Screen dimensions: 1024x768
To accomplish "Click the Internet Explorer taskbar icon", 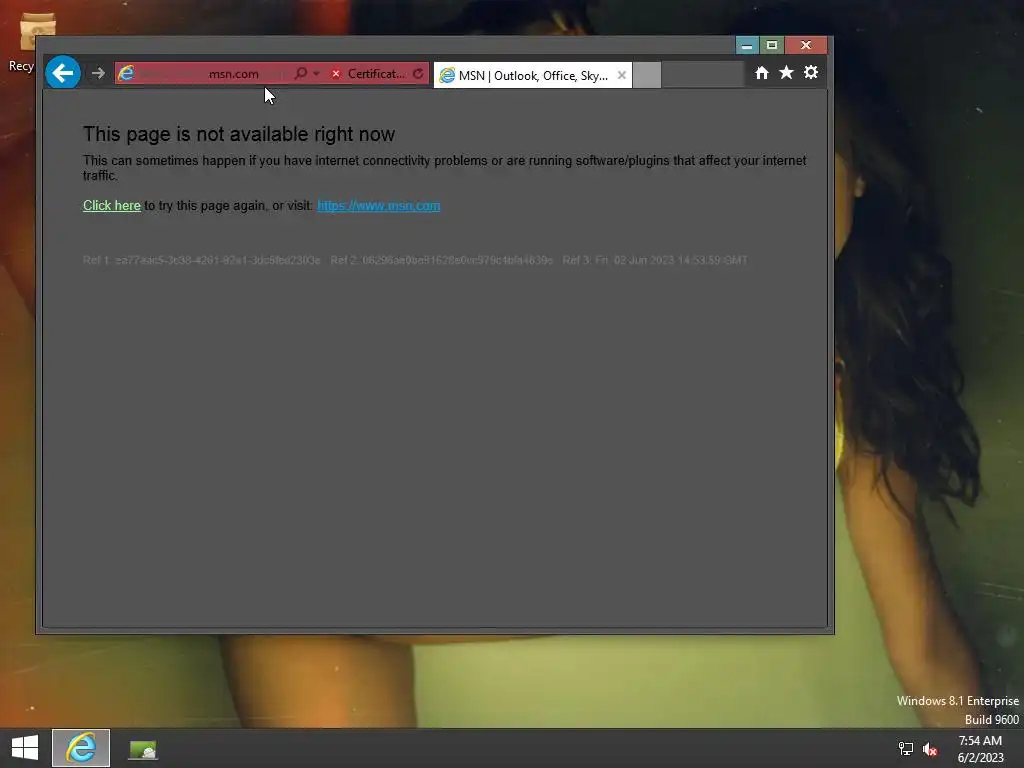I will pos(81,748).
